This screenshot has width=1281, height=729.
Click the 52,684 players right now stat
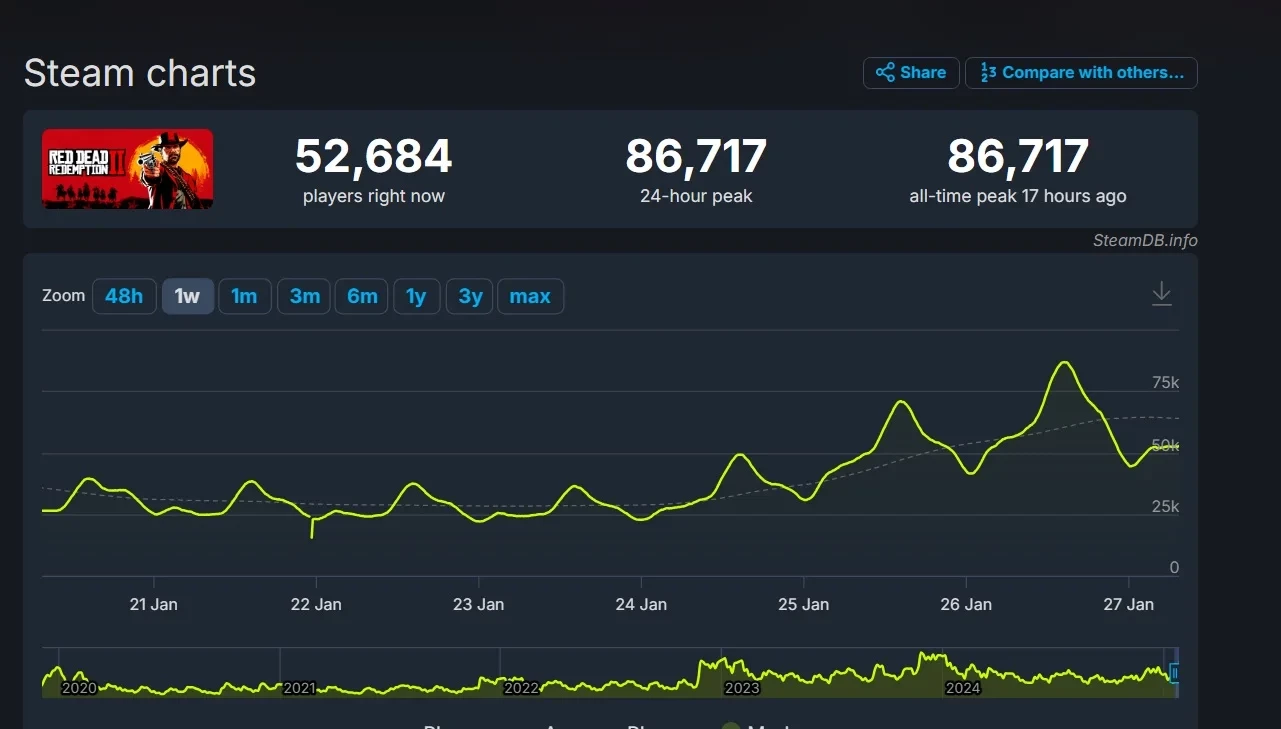(x=373, y=157)
